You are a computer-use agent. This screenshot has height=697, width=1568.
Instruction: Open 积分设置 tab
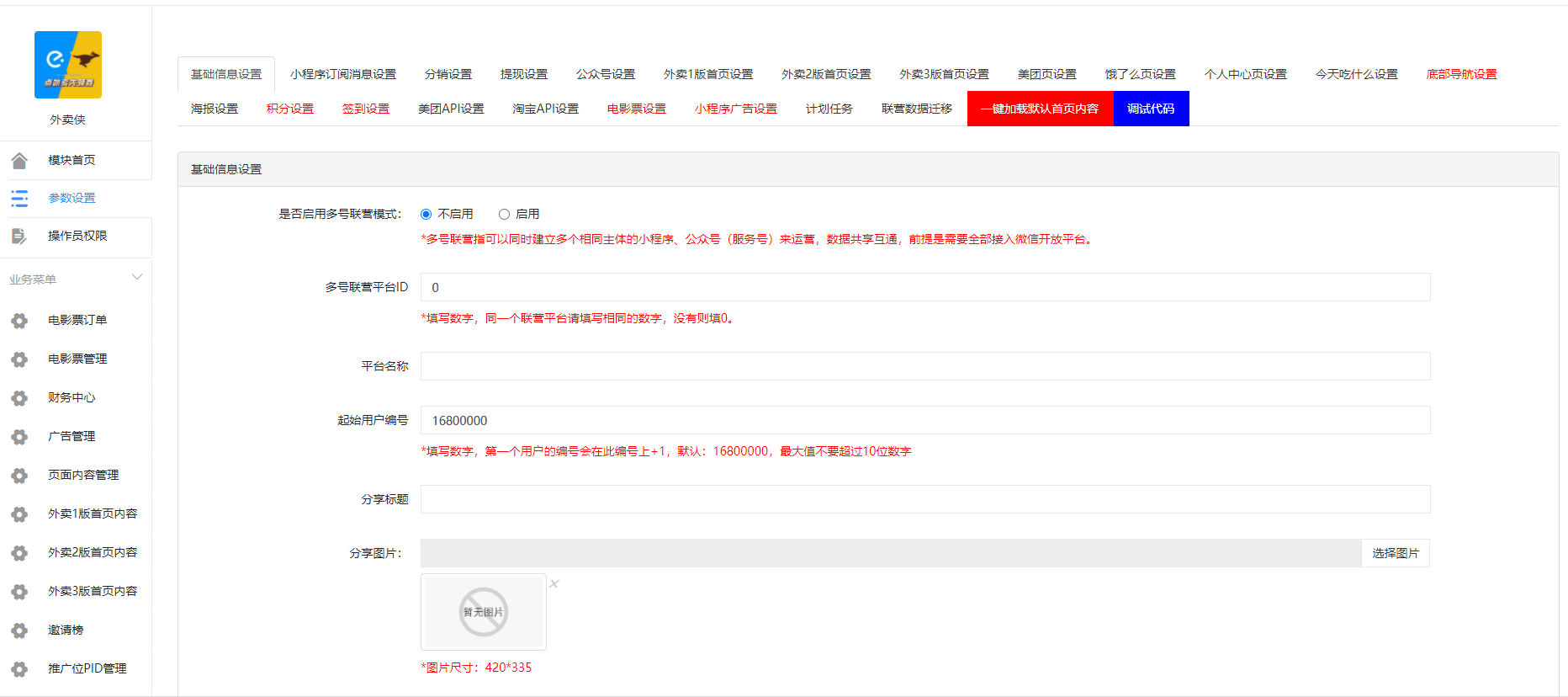tap(290, 109)
